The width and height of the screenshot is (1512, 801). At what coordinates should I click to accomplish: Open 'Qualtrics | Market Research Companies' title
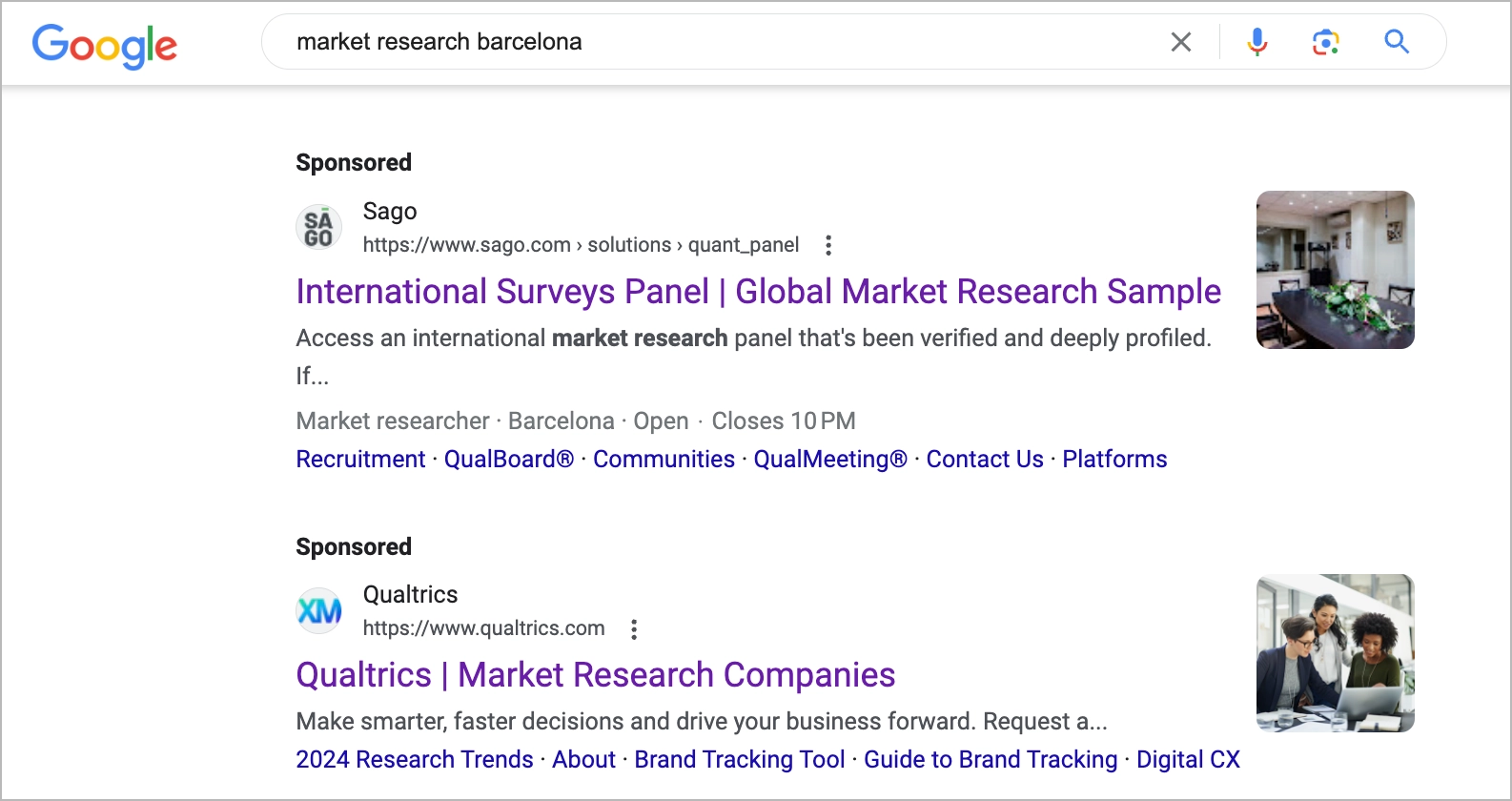(x=595, y=675)
